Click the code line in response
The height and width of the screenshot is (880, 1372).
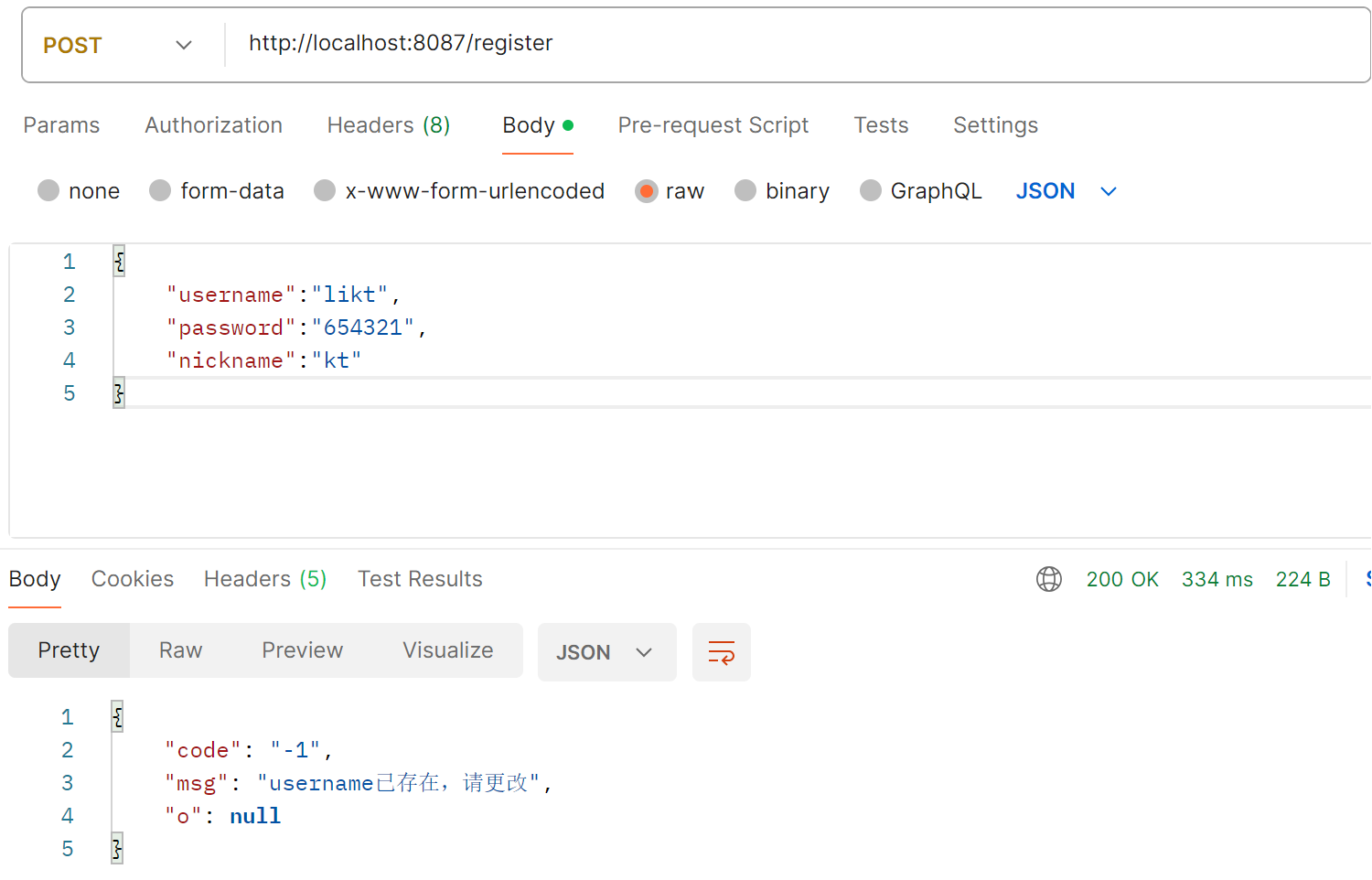249,750
